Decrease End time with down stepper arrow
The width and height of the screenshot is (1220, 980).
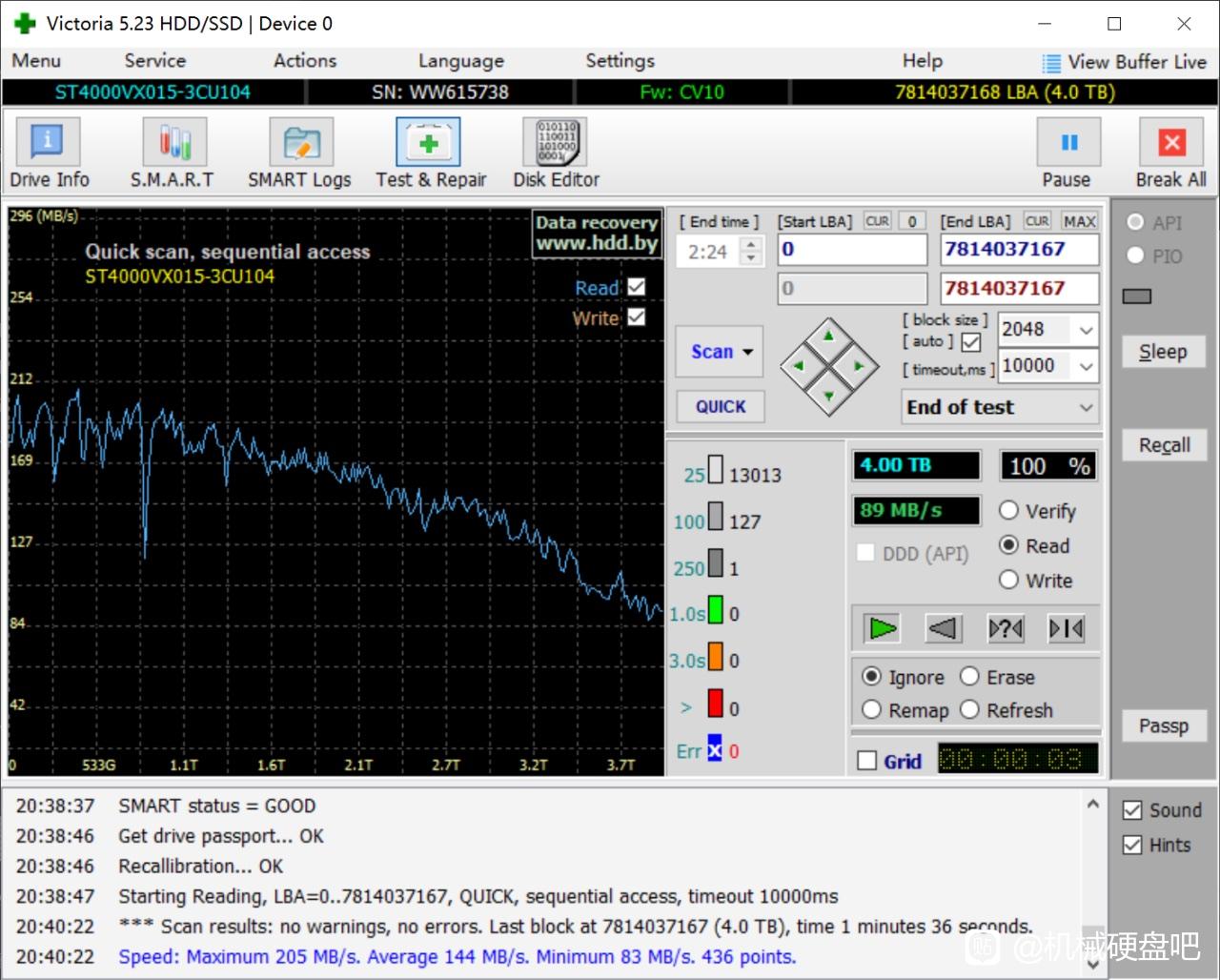(752, 259)
